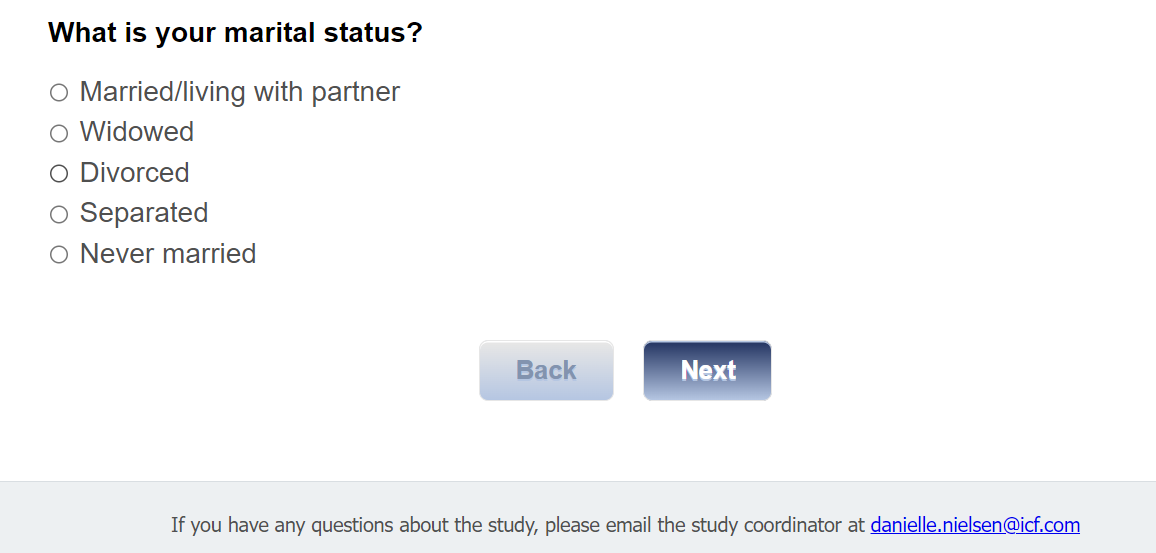
Task: Open the danielle.nielsen@icf.com email link
Action: point(975,525)
